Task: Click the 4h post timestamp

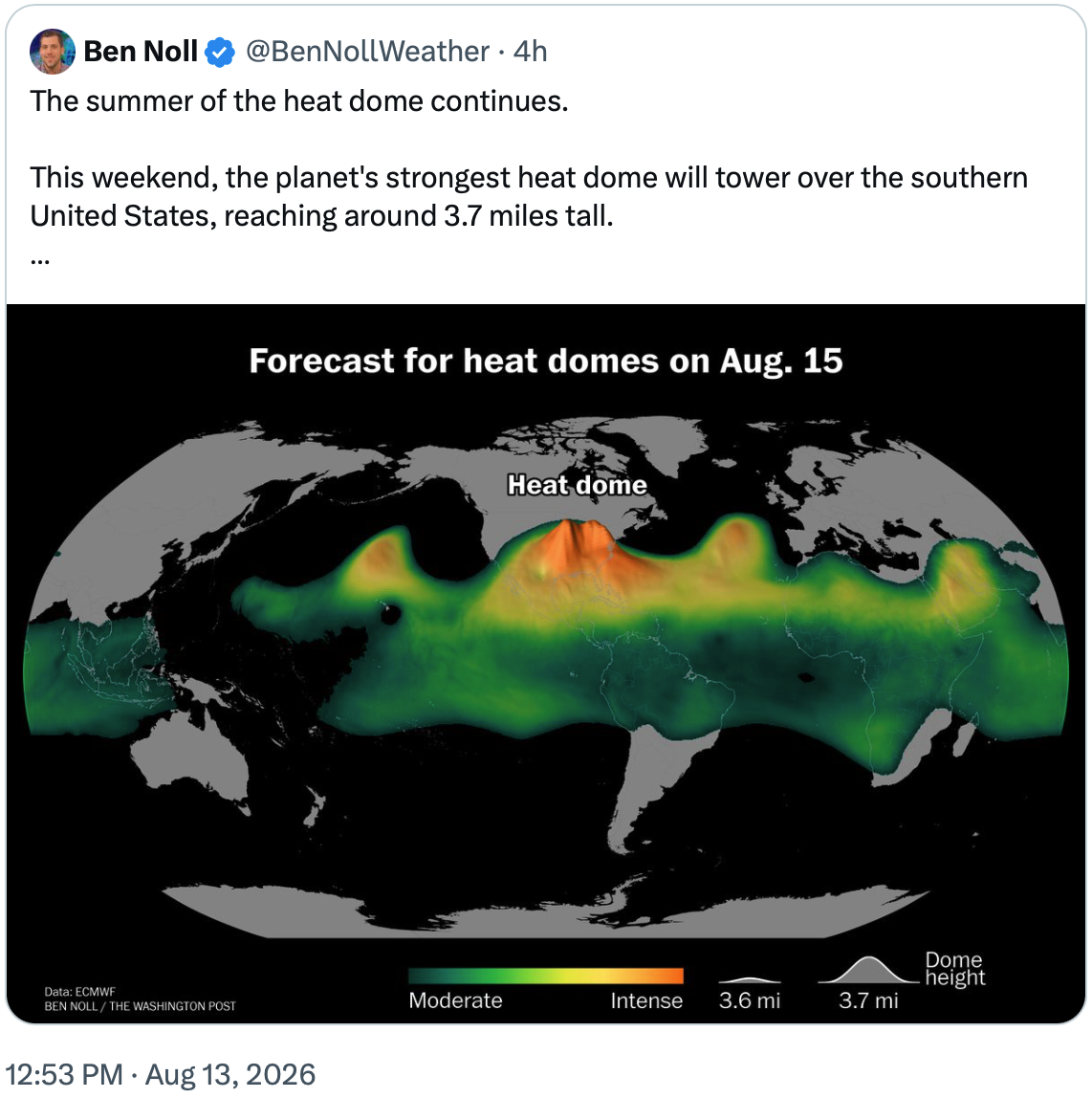Action: (530, 52)
